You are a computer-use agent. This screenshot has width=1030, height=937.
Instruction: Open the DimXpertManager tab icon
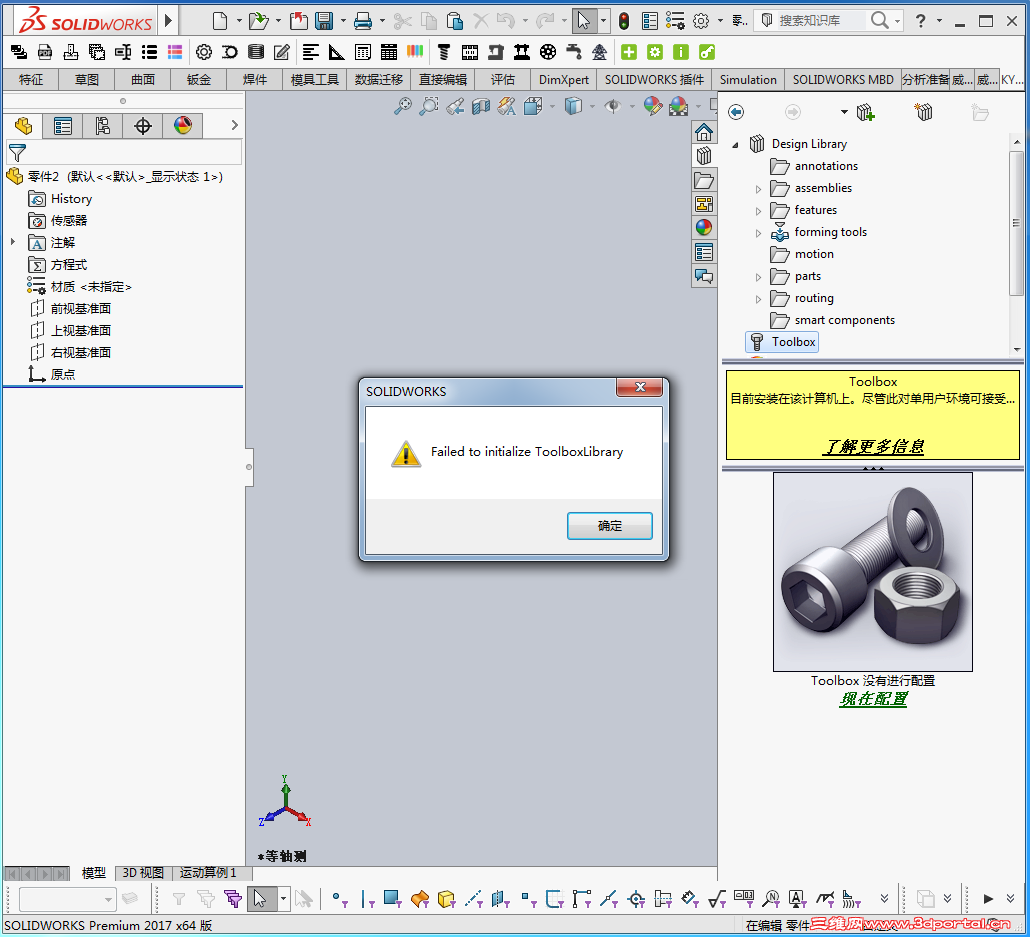point(143,126)
